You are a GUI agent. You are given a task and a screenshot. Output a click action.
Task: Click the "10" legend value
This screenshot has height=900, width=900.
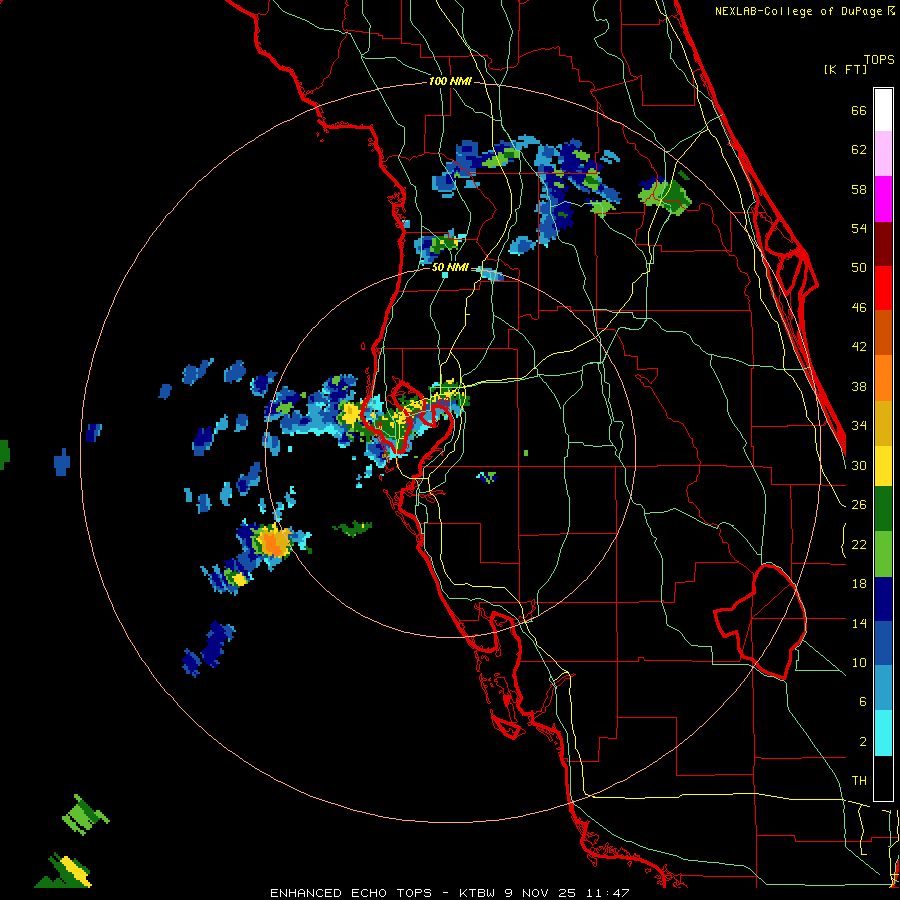tap(859, 662)
